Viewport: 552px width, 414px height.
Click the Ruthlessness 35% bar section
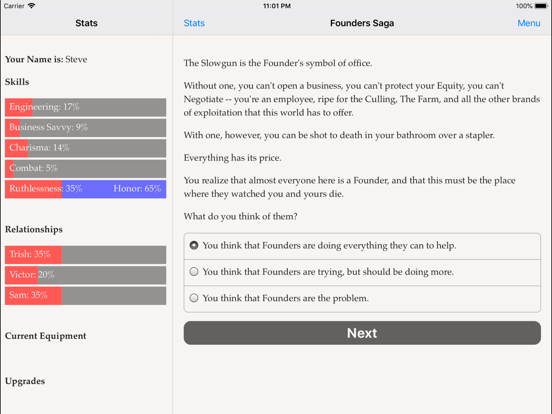pos(33,189)
